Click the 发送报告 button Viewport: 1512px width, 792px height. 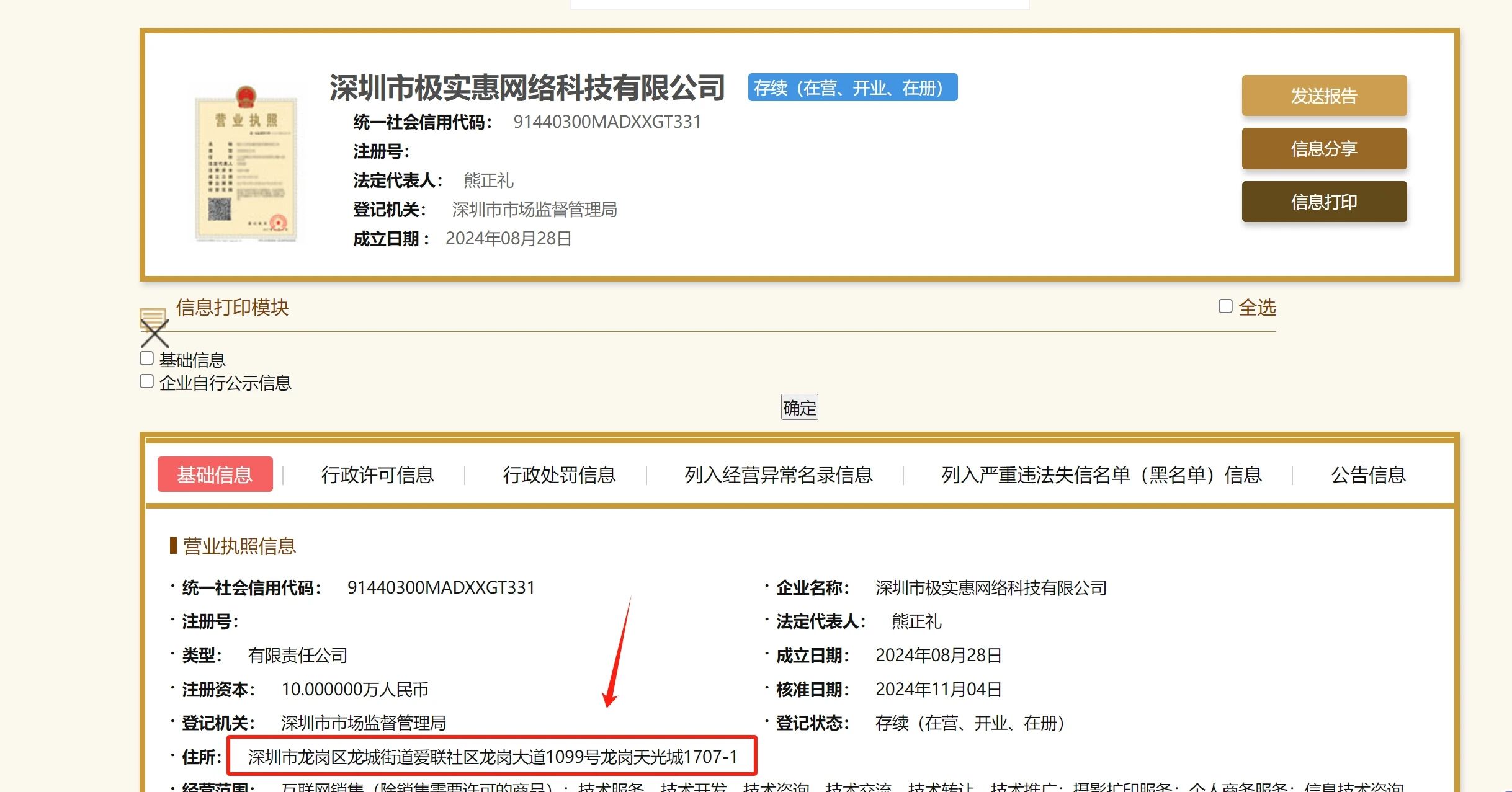(1323, 96)
